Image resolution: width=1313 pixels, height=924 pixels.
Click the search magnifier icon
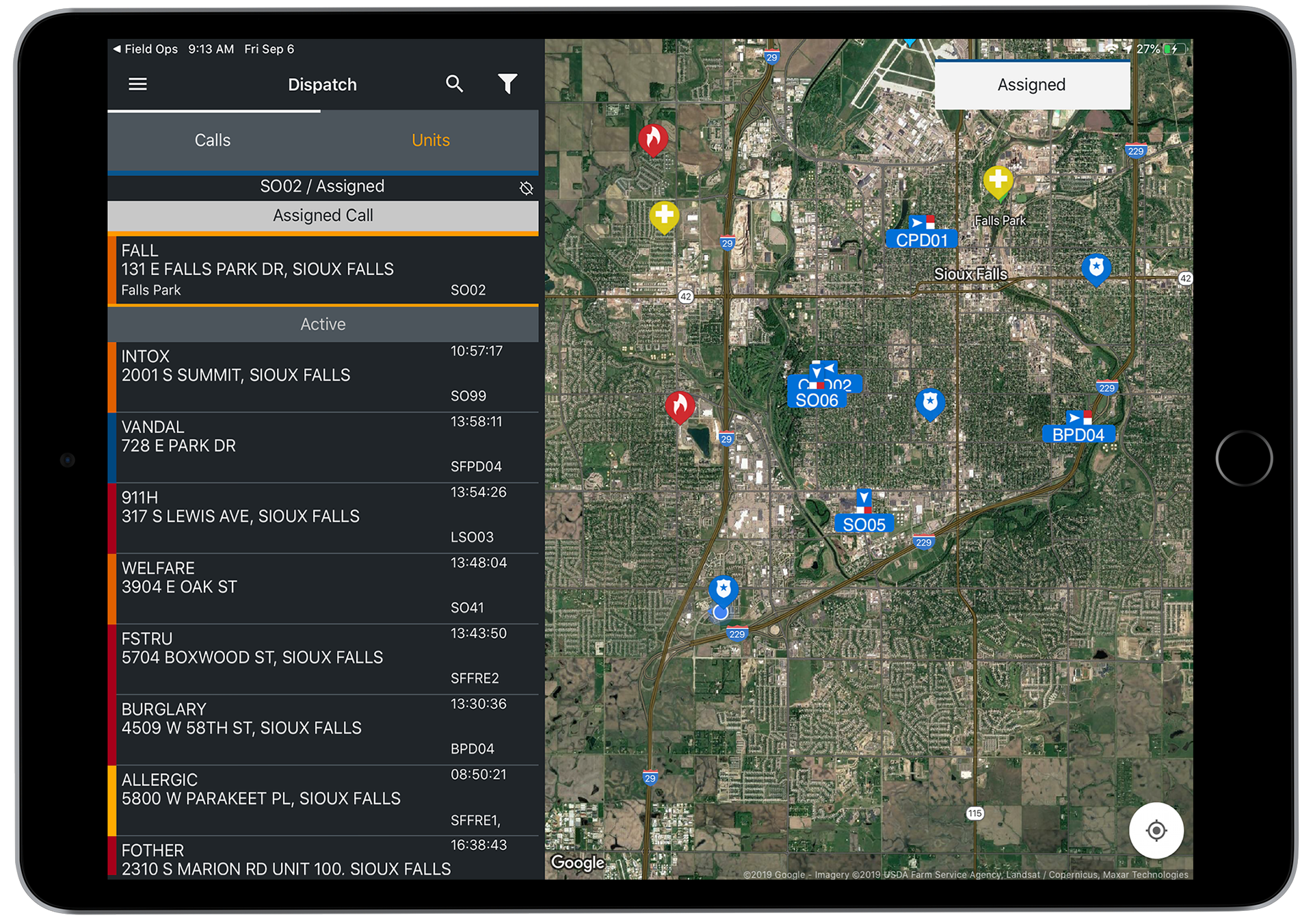pos(454,84)
